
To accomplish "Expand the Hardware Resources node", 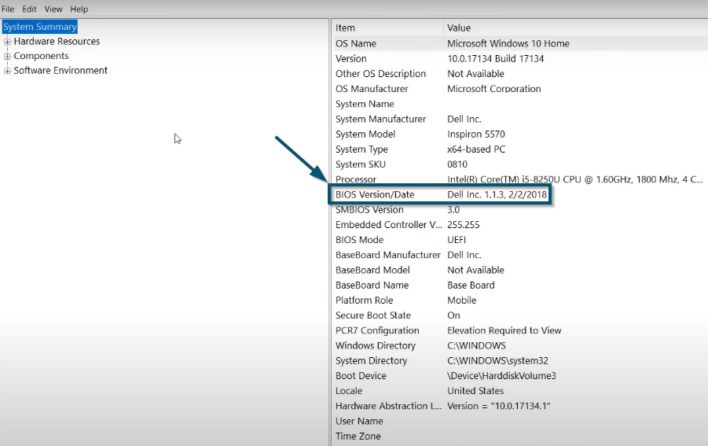I will point(7,42).
